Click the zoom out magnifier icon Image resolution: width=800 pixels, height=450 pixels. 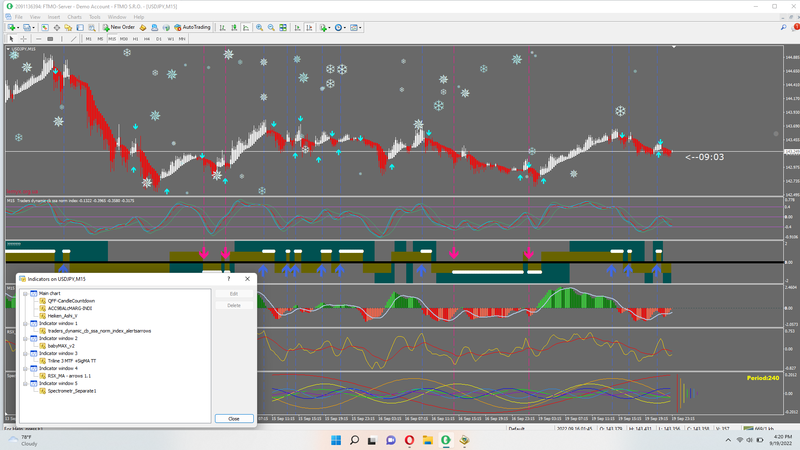click(x=271, y=27)
